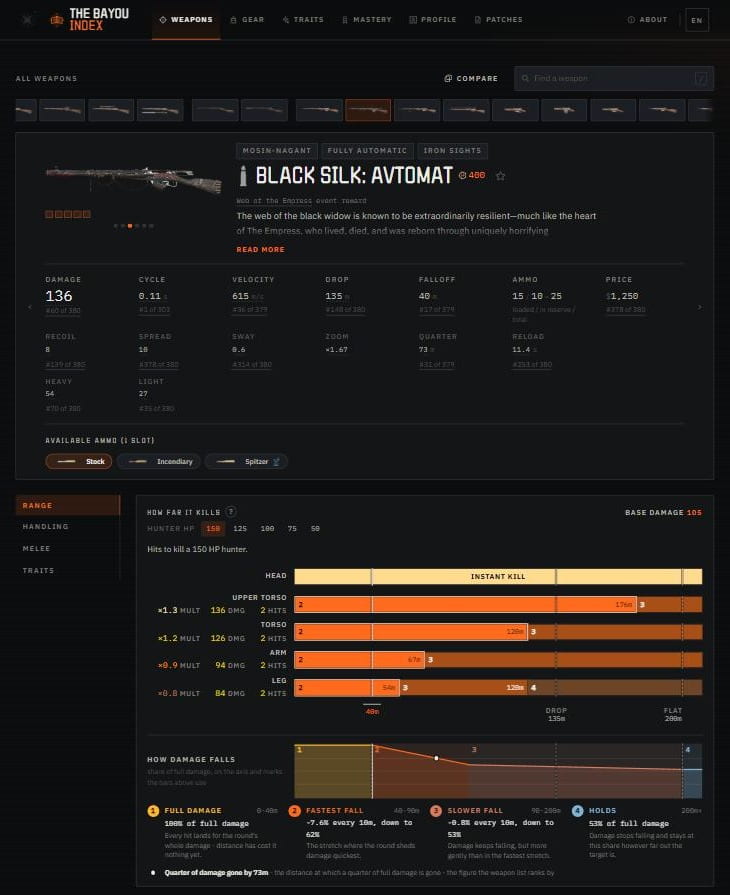Open the About page
This screenshot has height=895, width=730.
pos(647,19)
